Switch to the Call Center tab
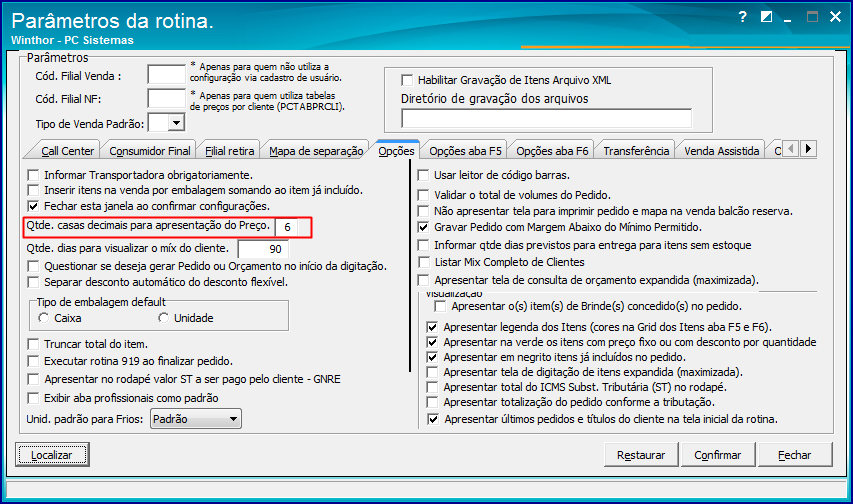The width and height of the screenshot is (853, 504). (67, 151)
